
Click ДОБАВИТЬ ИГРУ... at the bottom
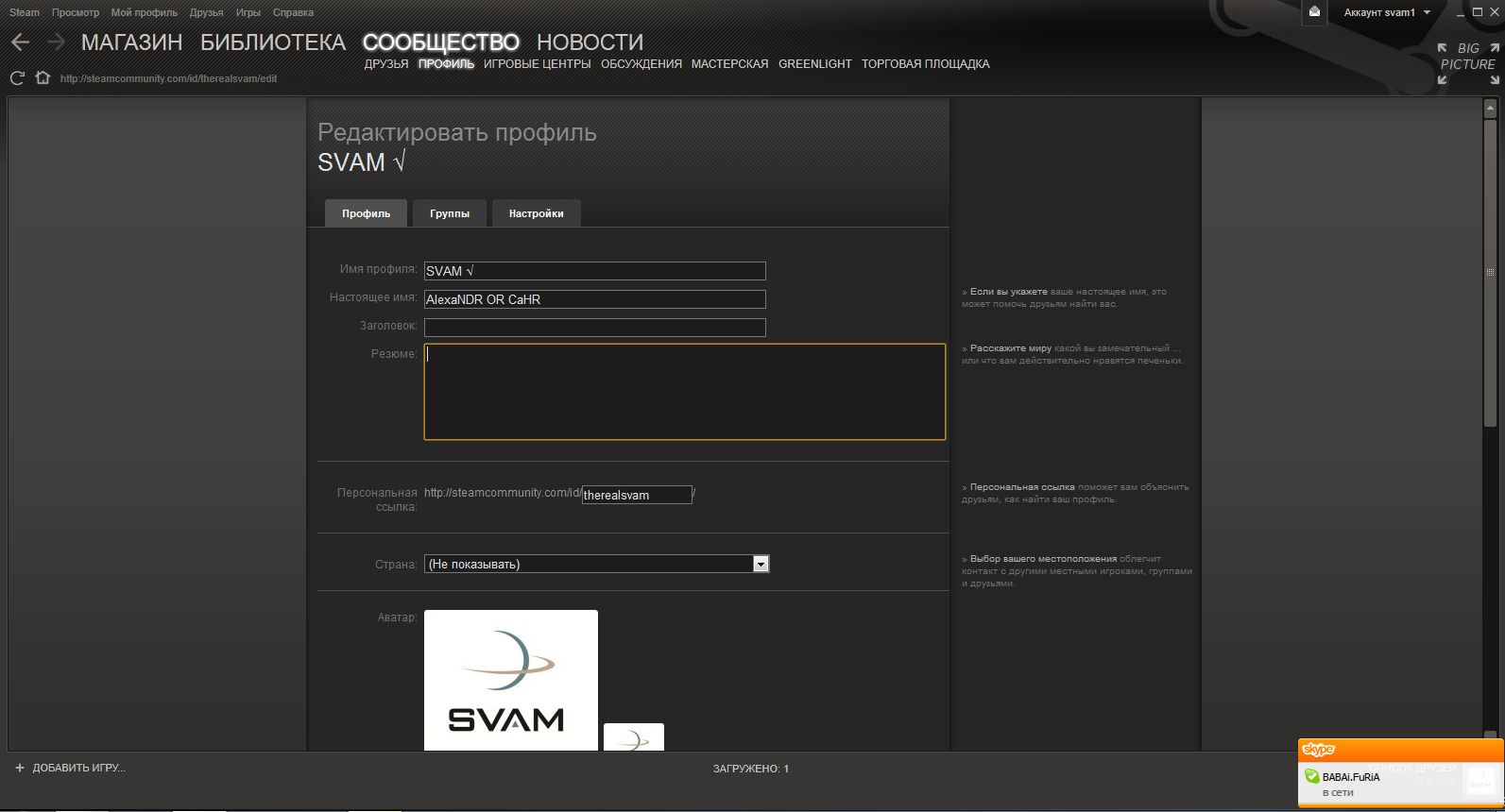(78, 768)
